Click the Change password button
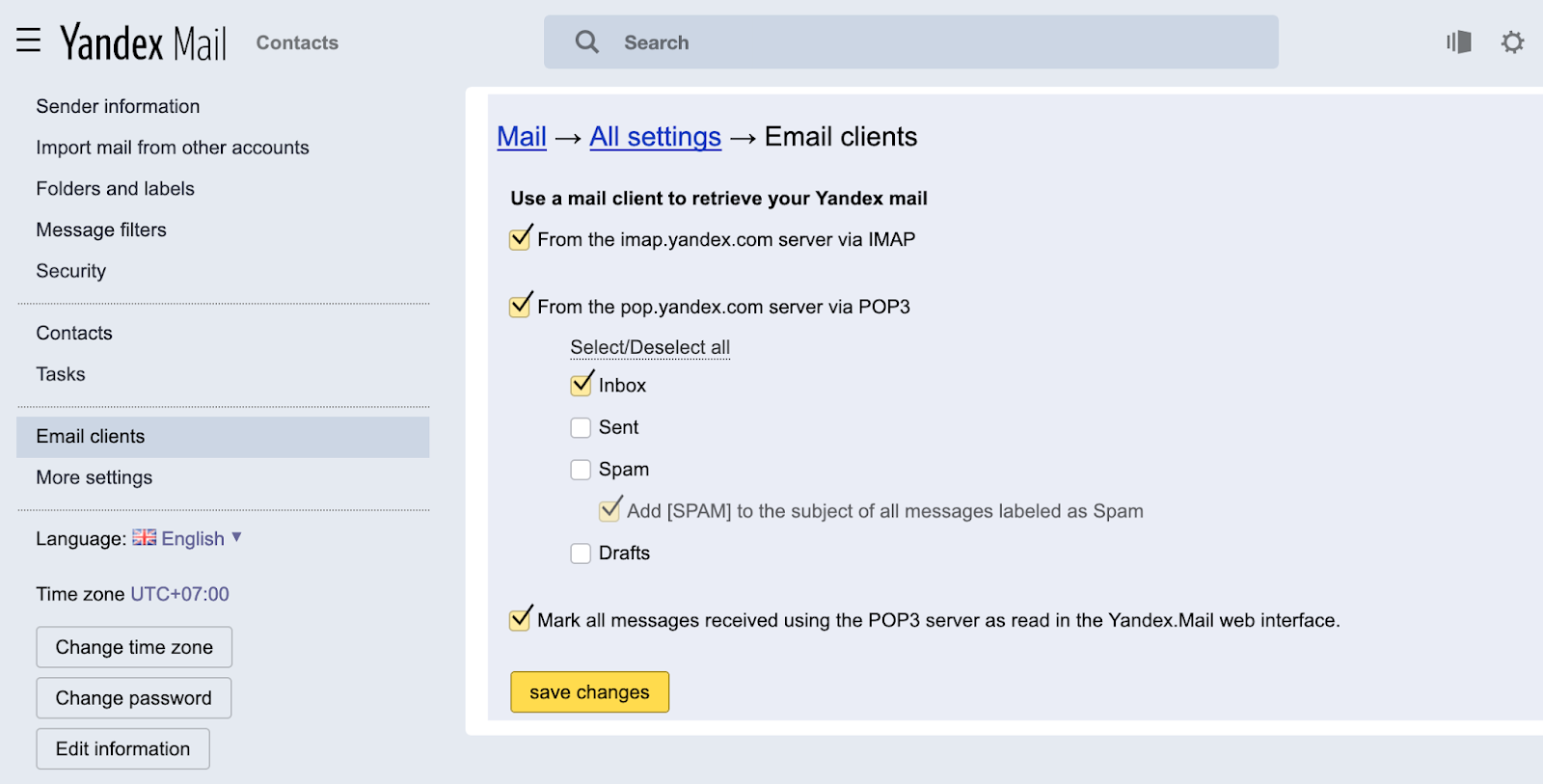This screenshot has height=784, width=1543. 134,698
